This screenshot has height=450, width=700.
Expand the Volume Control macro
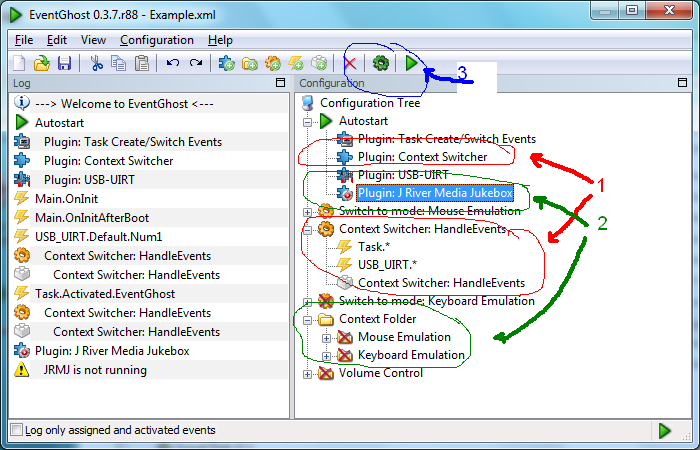(307, 374)
